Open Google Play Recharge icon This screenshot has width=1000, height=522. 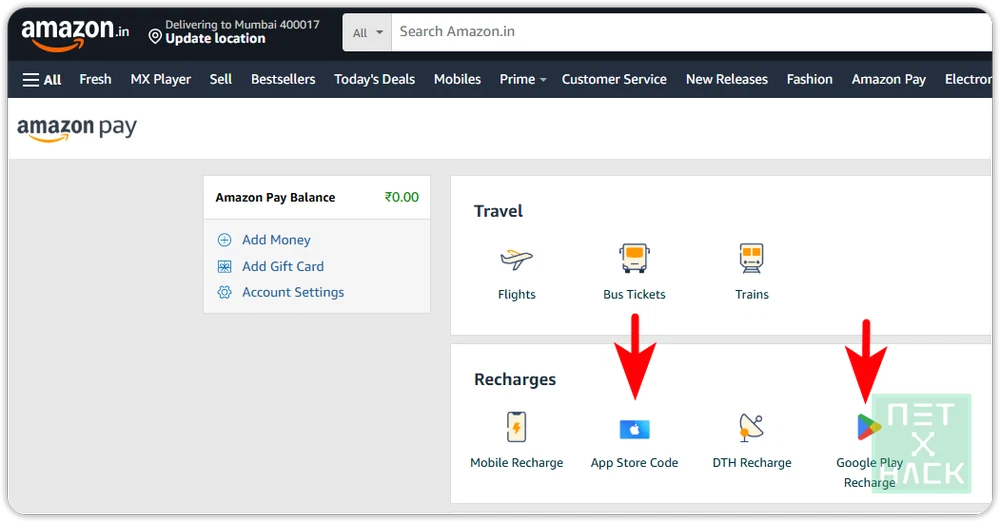coord(869,427)
